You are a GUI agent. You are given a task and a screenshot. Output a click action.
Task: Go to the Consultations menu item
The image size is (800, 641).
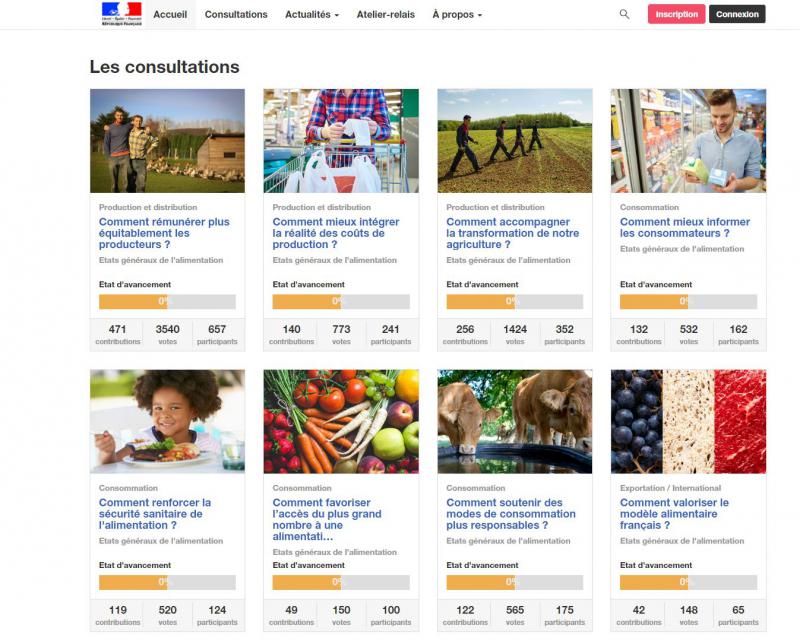pyautogui.click(x=236, y=15)
